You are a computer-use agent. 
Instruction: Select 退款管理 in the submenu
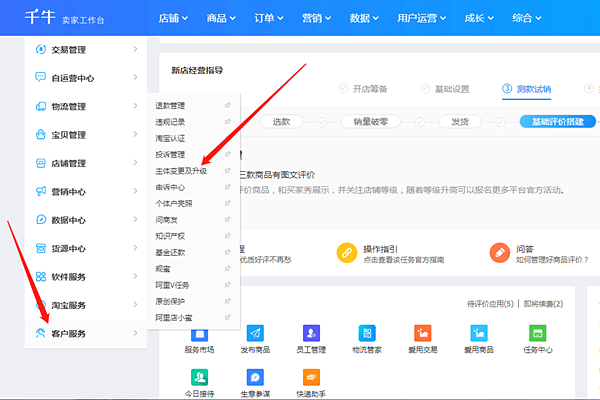tap(170, 106)
